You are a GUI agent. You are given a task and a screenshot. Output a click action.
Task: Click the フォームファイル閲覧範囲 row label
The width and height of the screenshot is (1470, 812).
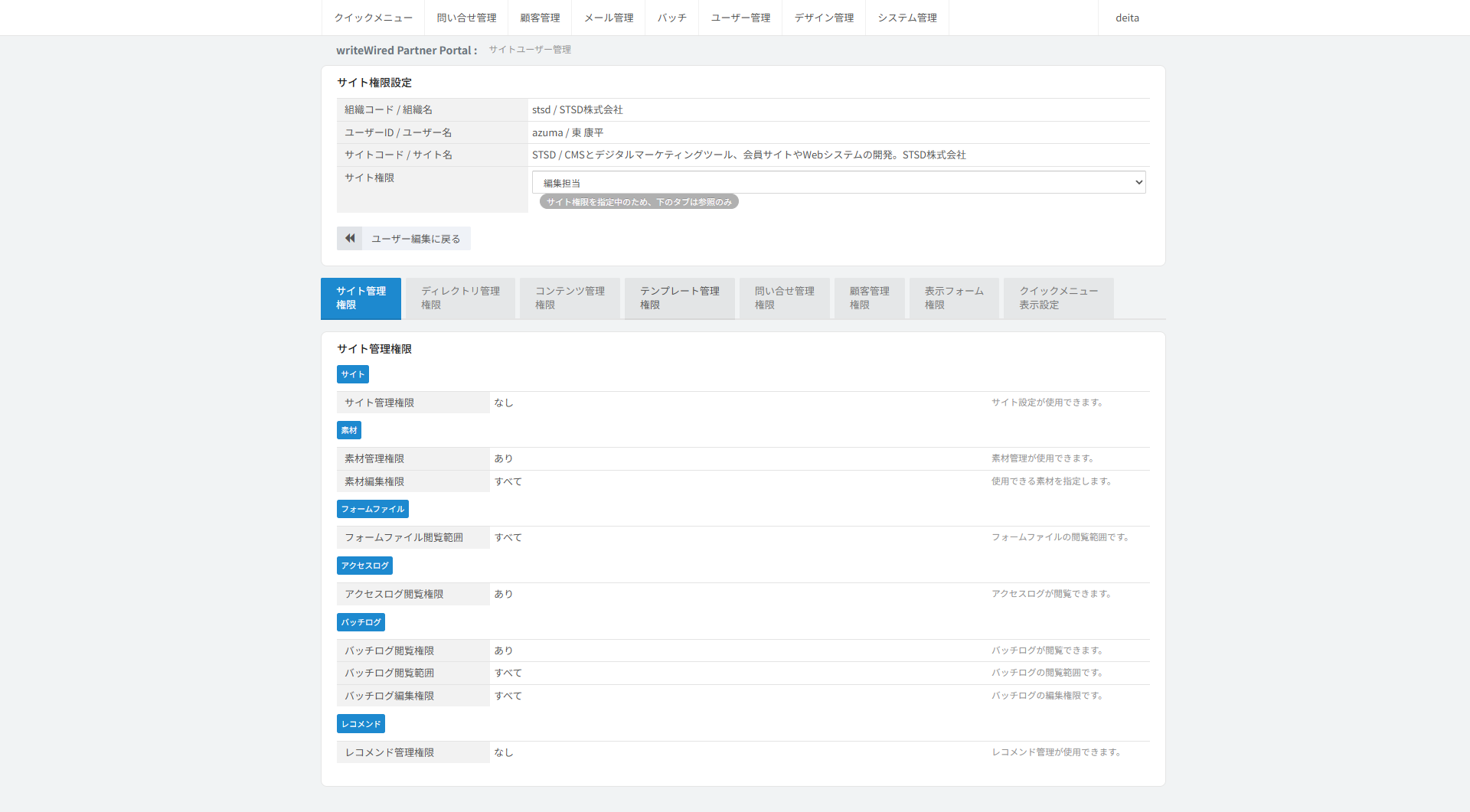click(x=403, y=538)
